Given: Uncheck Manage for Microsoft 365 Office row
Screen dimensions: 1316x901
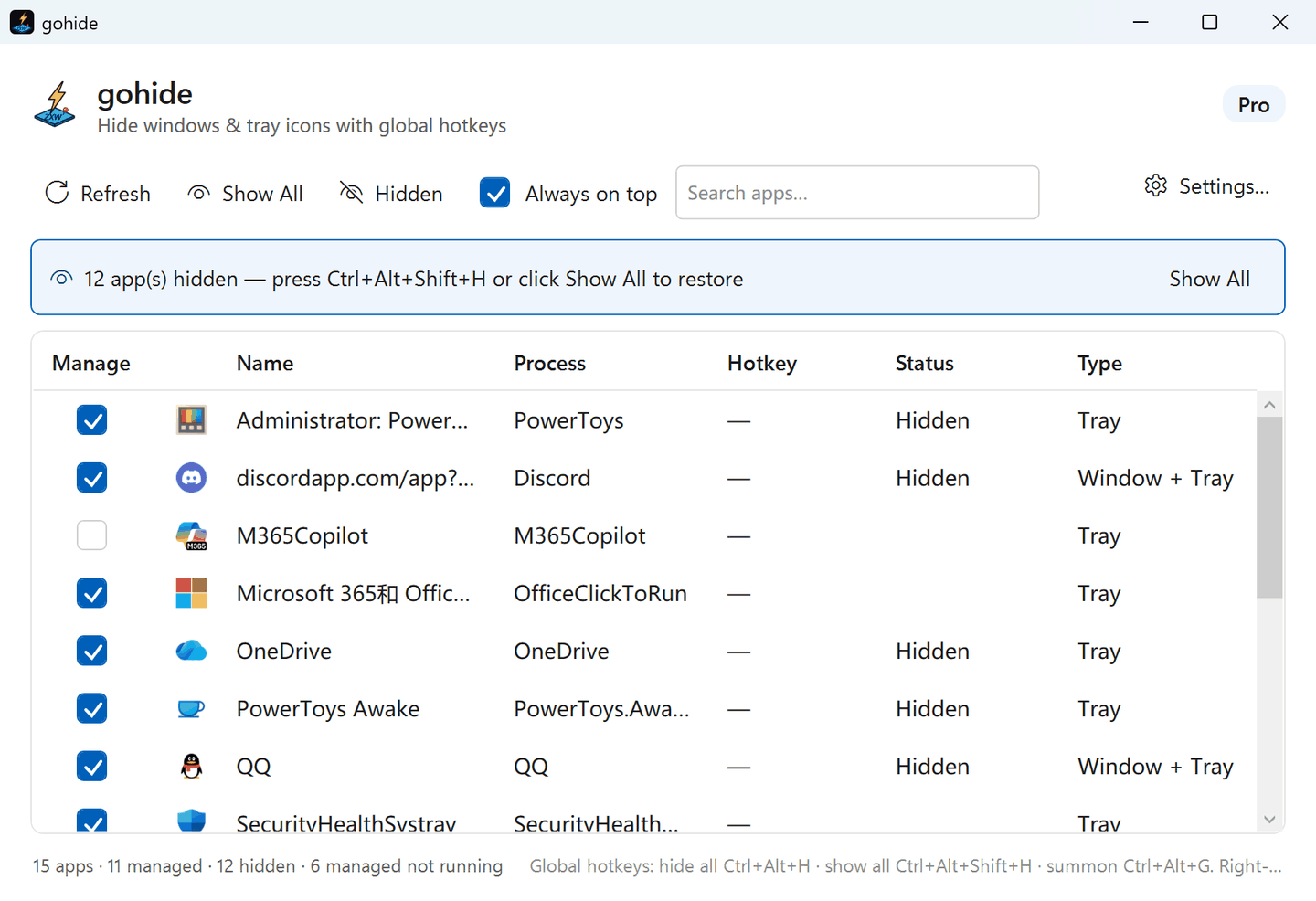Looking at the screenshot, I should (91, 593).
